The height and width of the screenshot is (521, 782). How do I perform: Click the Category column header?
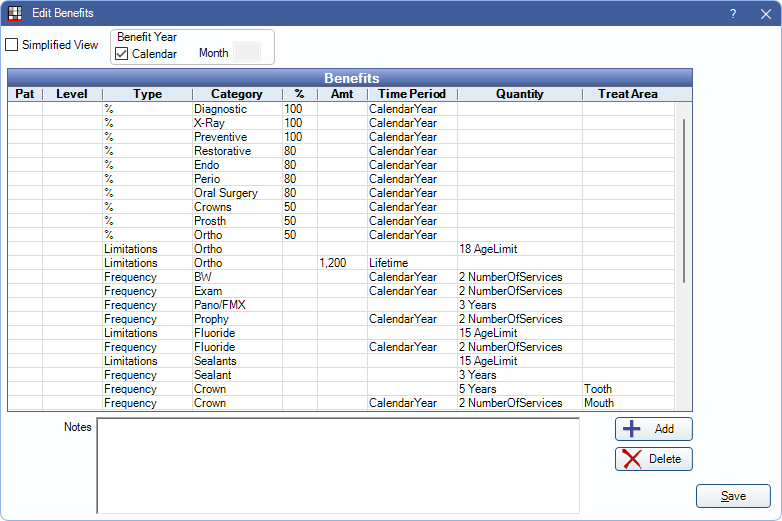click(237, 94)
